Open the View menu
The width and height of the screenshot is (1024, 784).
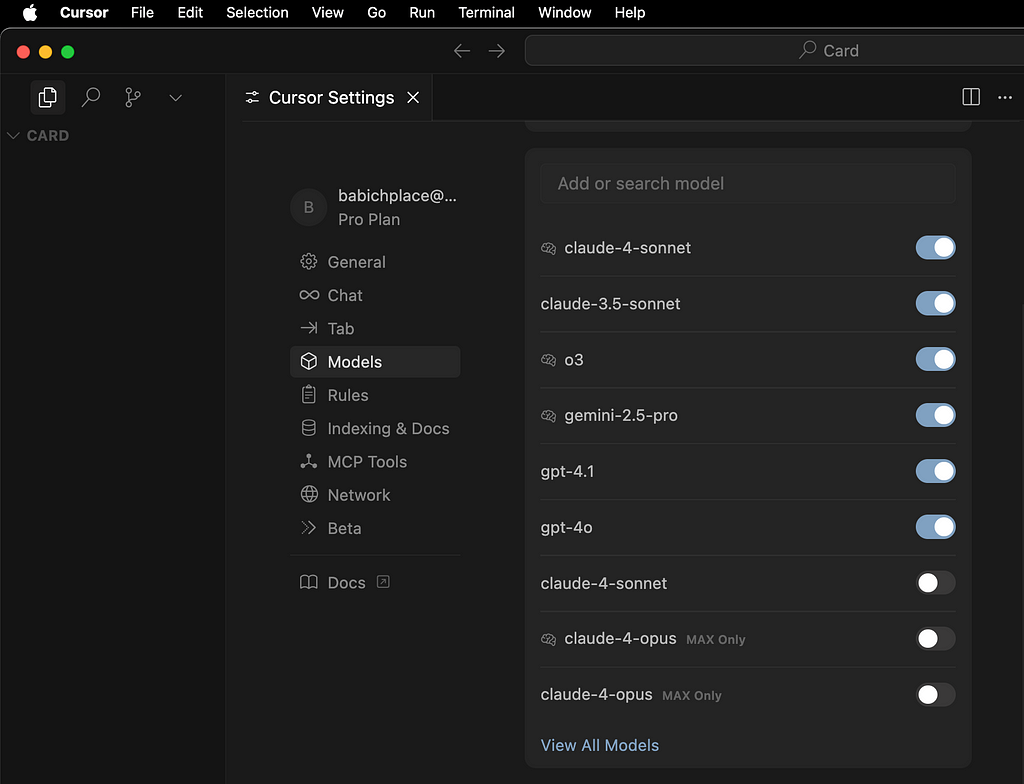click(x=327, y=12)
